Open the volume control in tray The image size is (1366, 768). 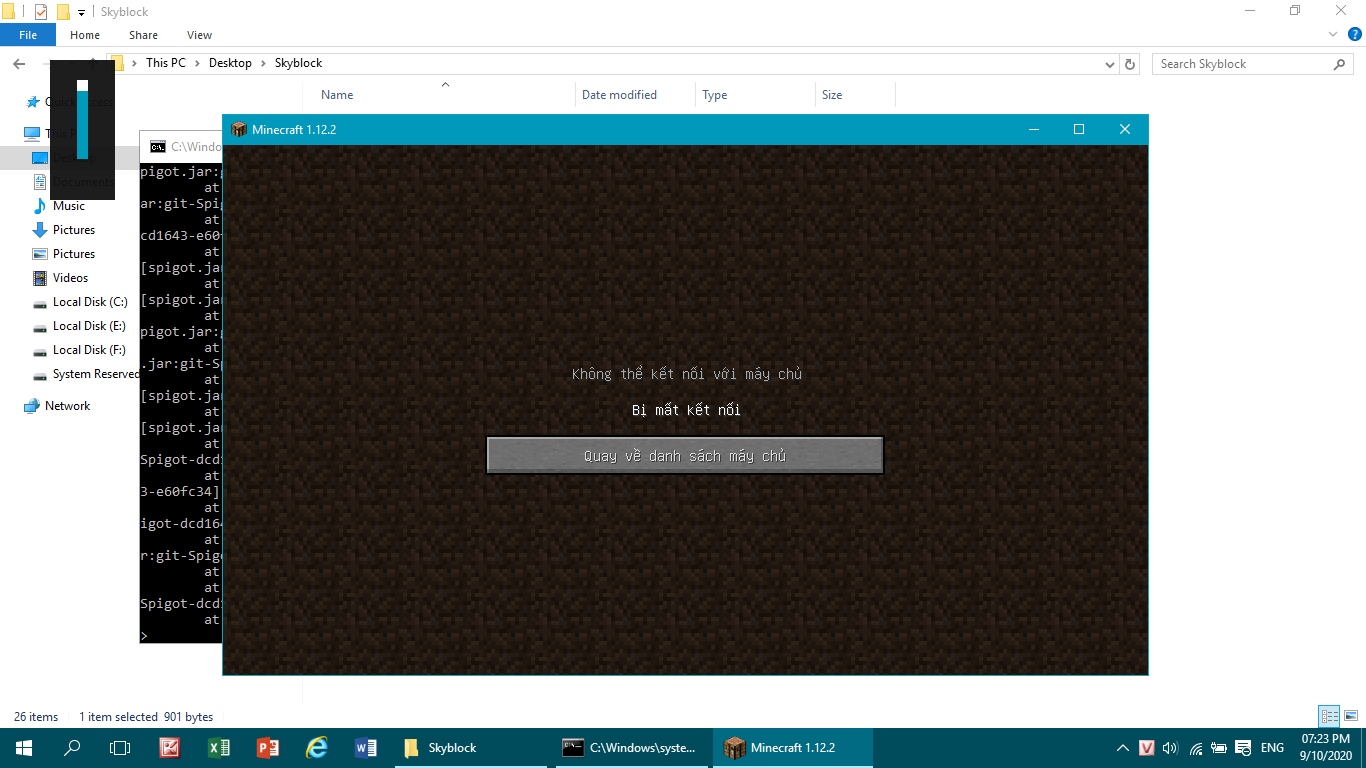pos(1171,748)
